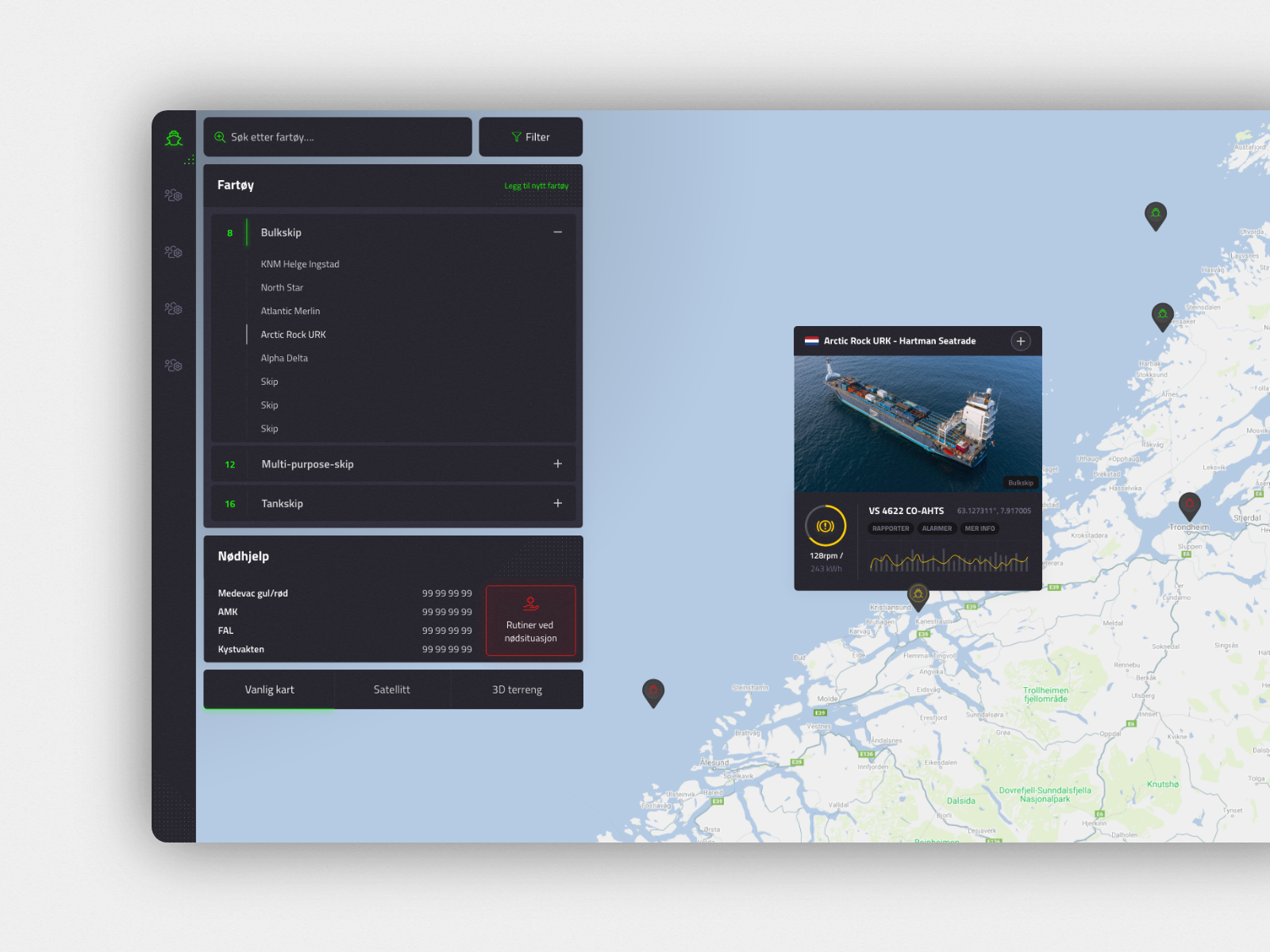Click the Nødhjelp panel heading

coord(244,556)
